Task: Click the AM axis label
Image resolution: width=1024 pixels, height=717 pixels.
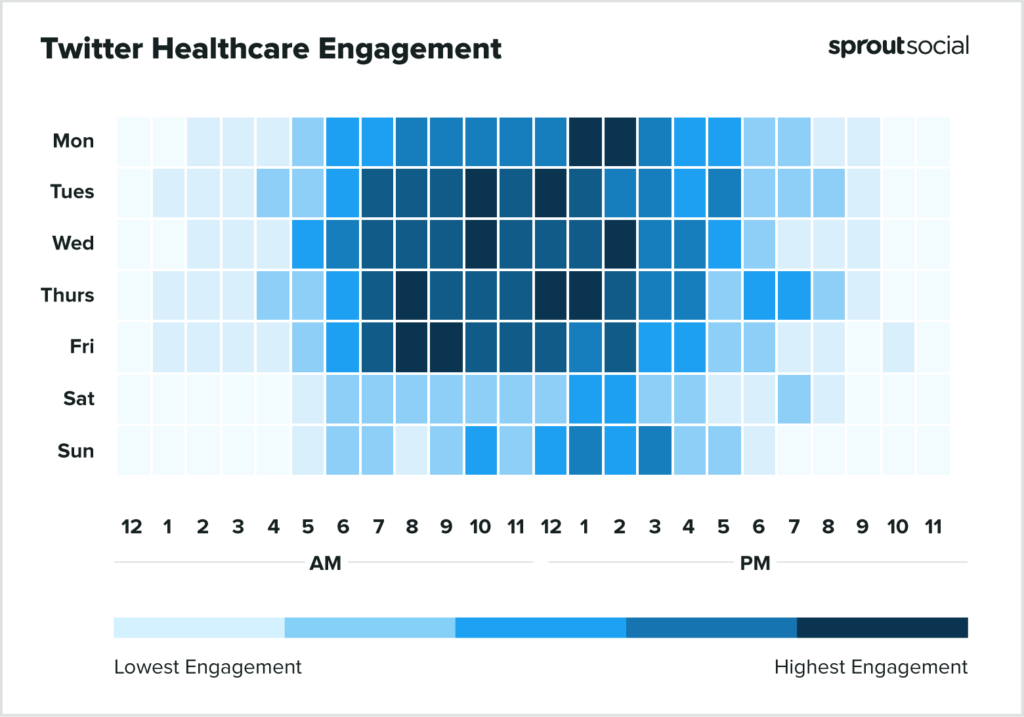Action: point(326,564)
